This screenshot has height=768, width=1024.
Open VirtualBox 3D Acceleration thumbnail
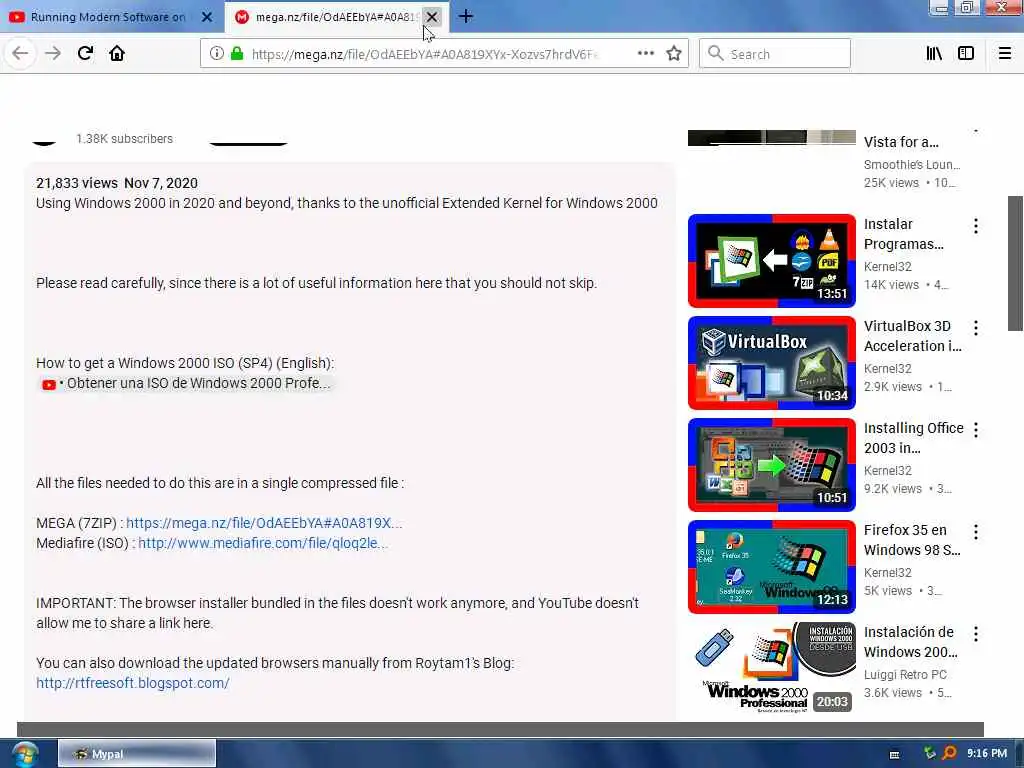771,362
